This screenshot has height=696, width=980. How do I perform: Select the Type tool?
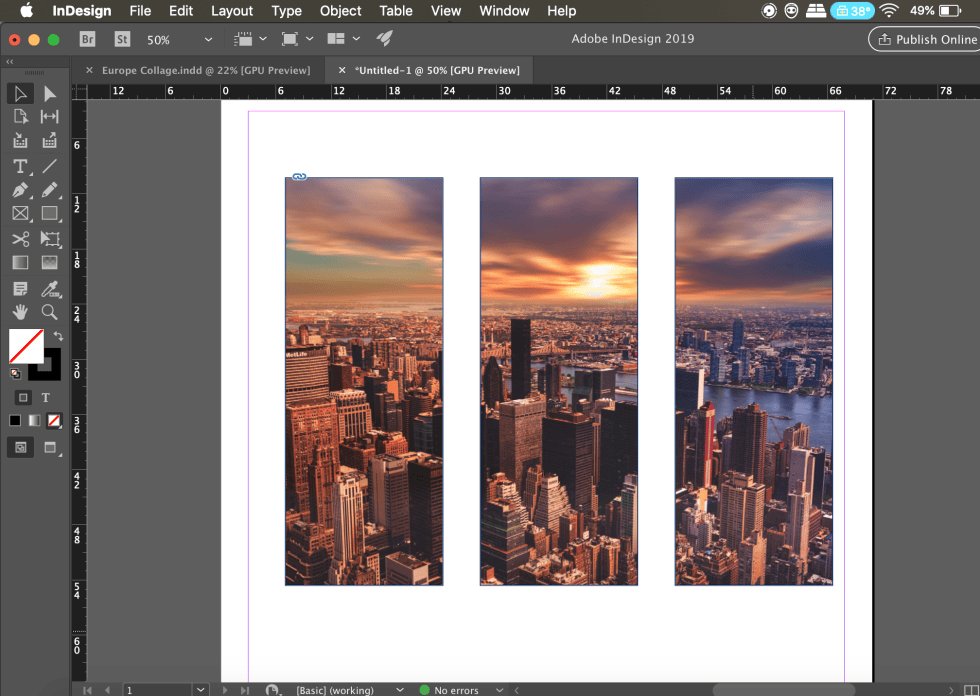pyautogui.click(x=20, y=166)
